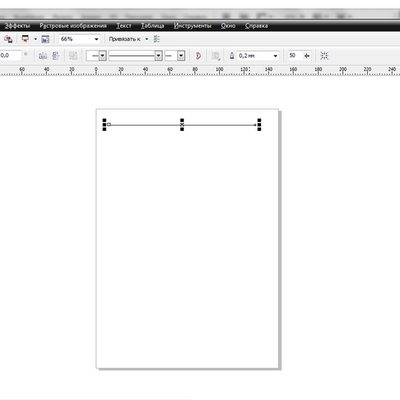Click the export icon left of the launcher
The image size is (400, 400).
(8, 39)
